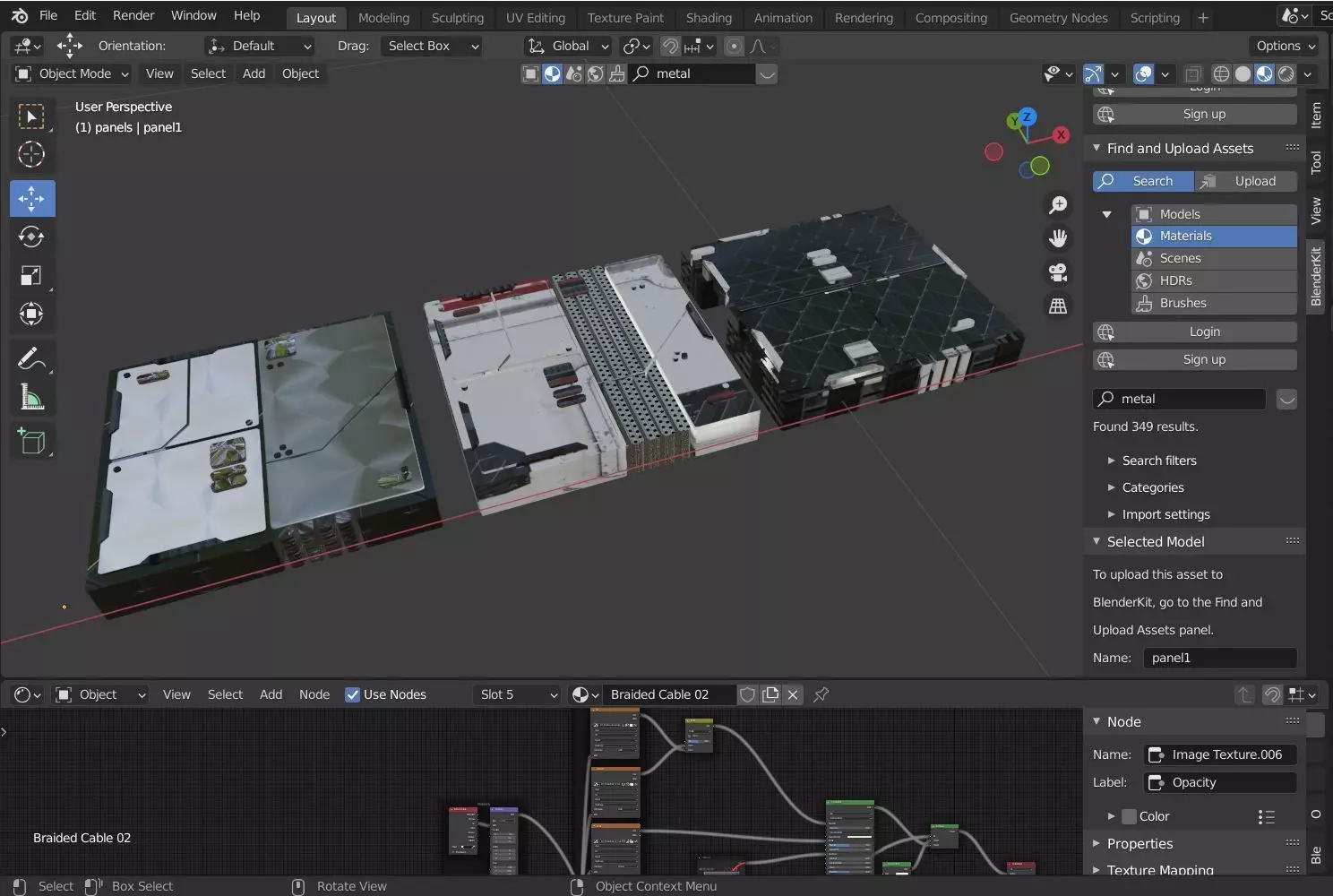This screenshot has height=896, width=1333.
Task: Select the Measure tool
Action: (32, 397)
